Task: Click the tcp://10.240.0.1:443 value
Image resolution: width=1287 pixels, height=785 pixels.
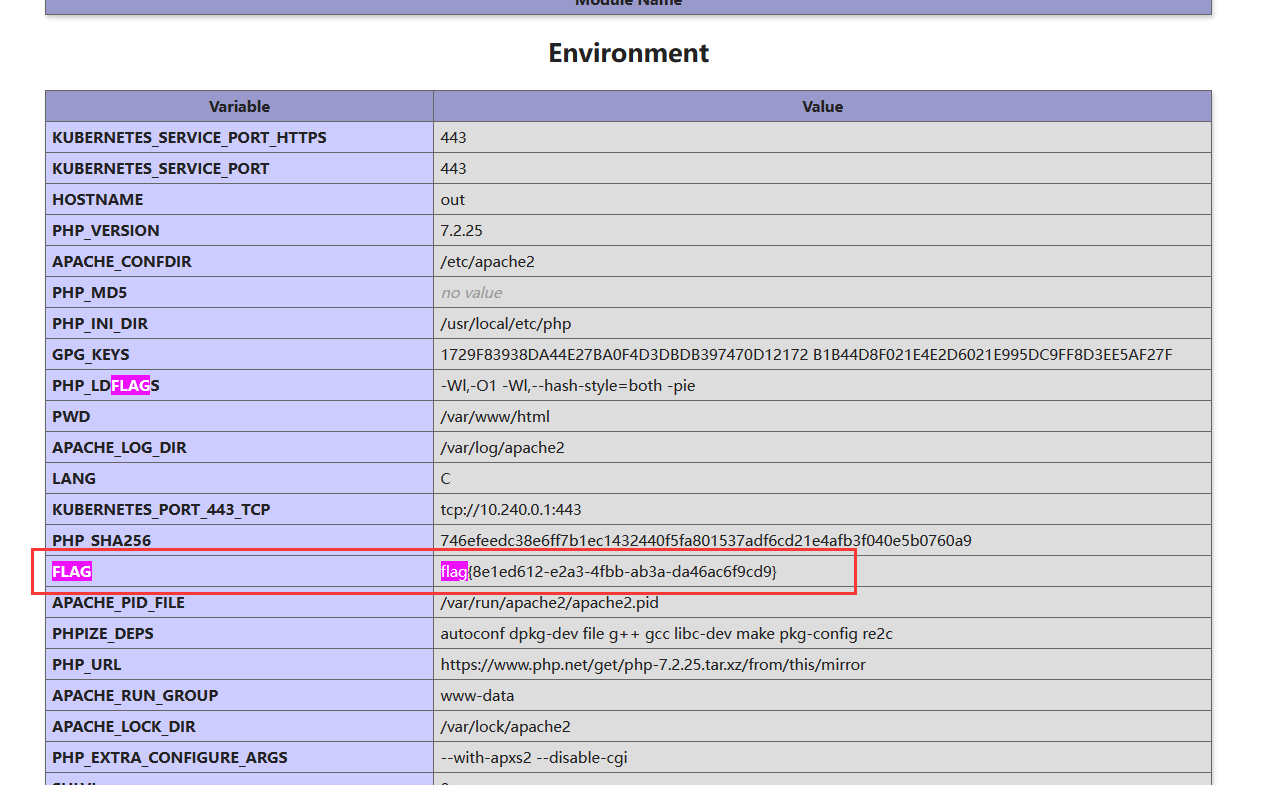Action: [x=510, y=509]
